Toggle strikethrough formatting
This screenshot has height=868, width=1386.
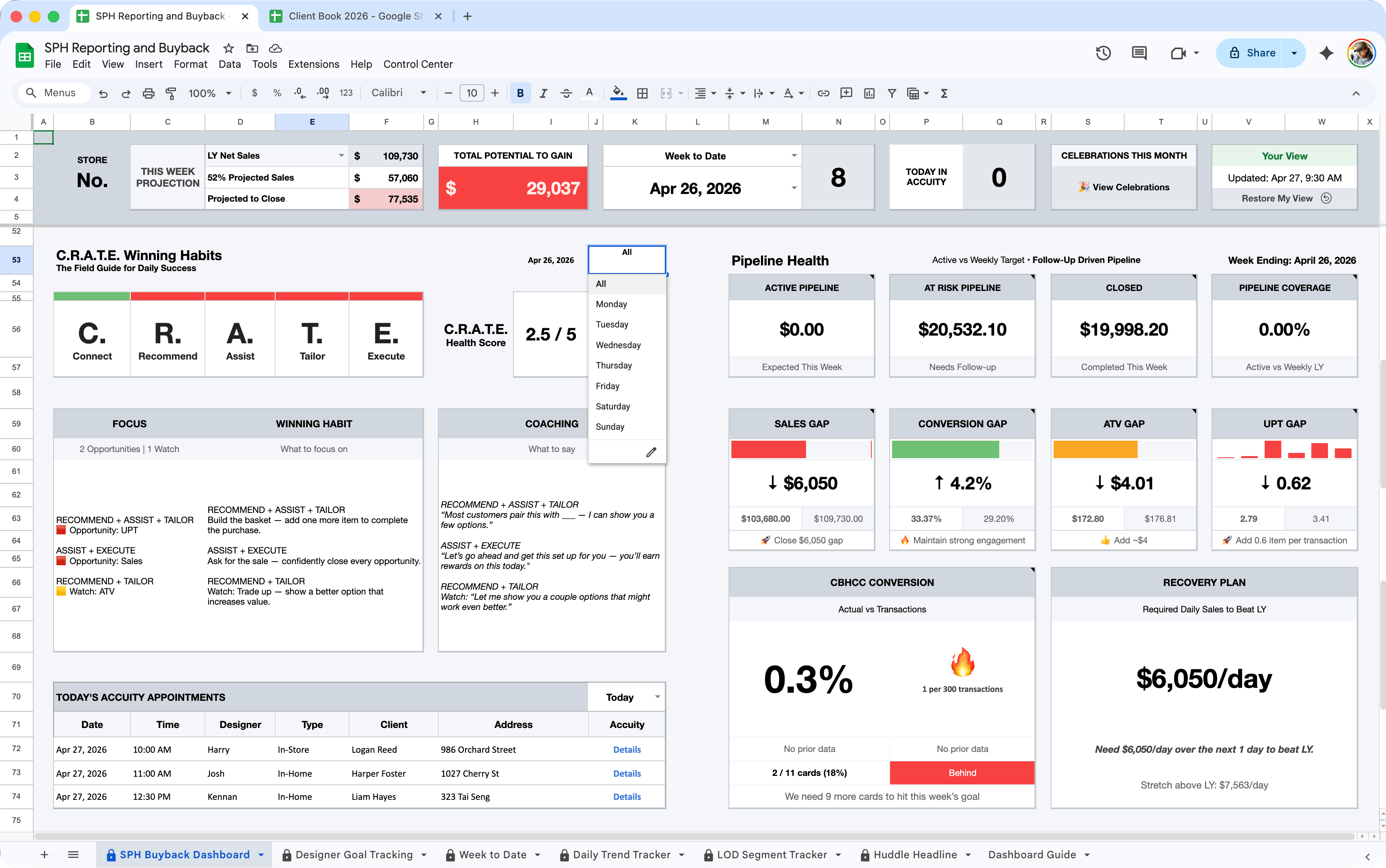(566, 93)
